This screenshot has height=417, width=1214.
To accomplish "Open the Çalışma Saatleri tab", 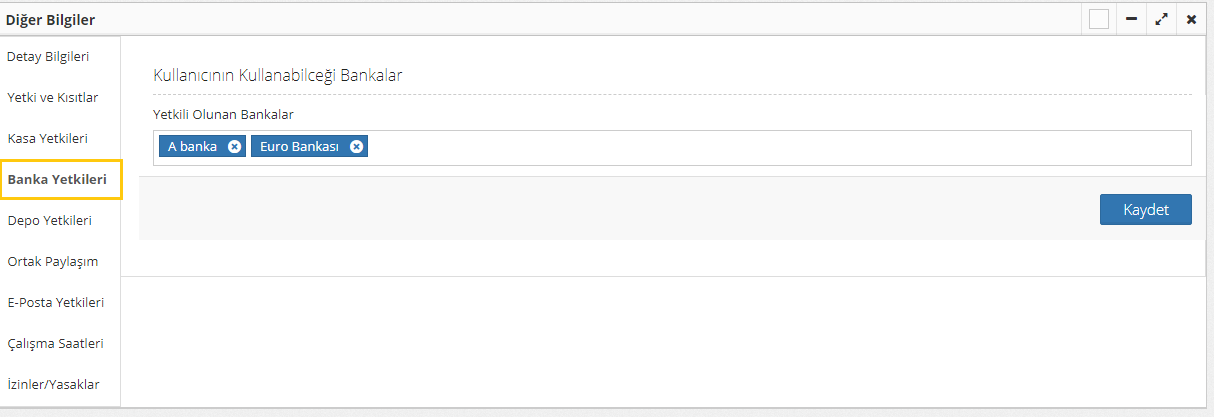I will pos(55,343).
